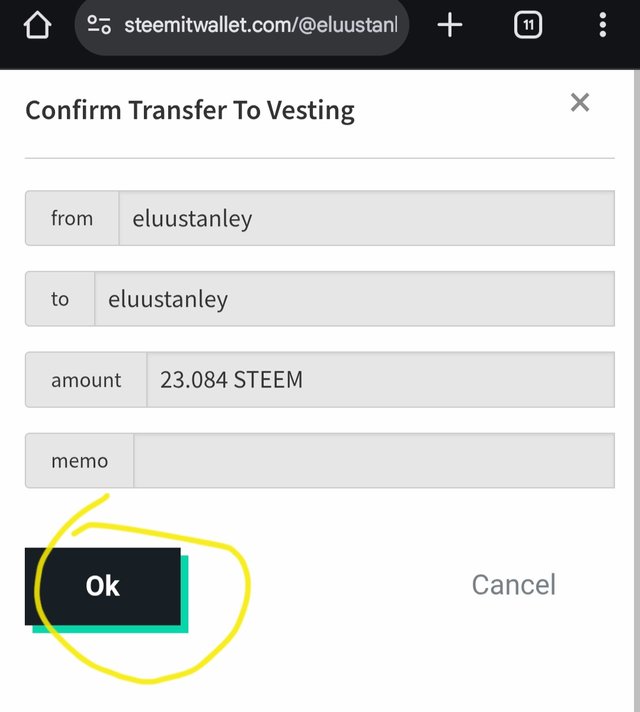The height and width of the screenshot is (712, 640).
Task: Click the "memo" field label
Action: [x=79, y=460]
